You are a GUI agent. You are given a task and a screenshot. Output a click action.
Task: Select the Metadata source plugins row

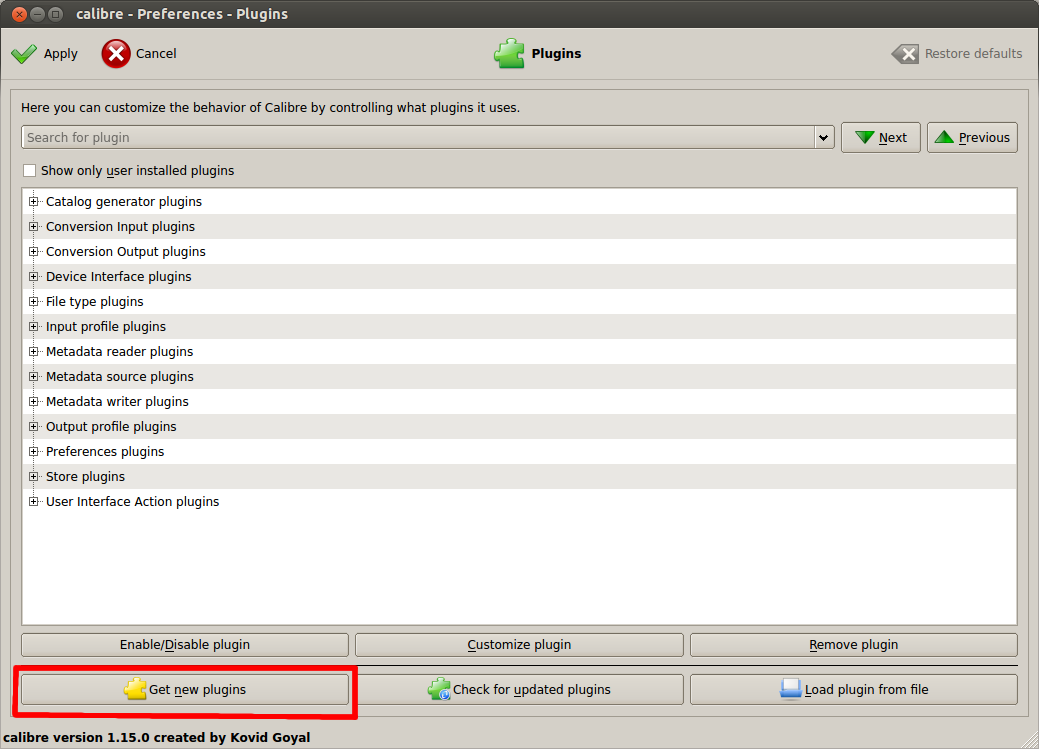coord(520,376)
